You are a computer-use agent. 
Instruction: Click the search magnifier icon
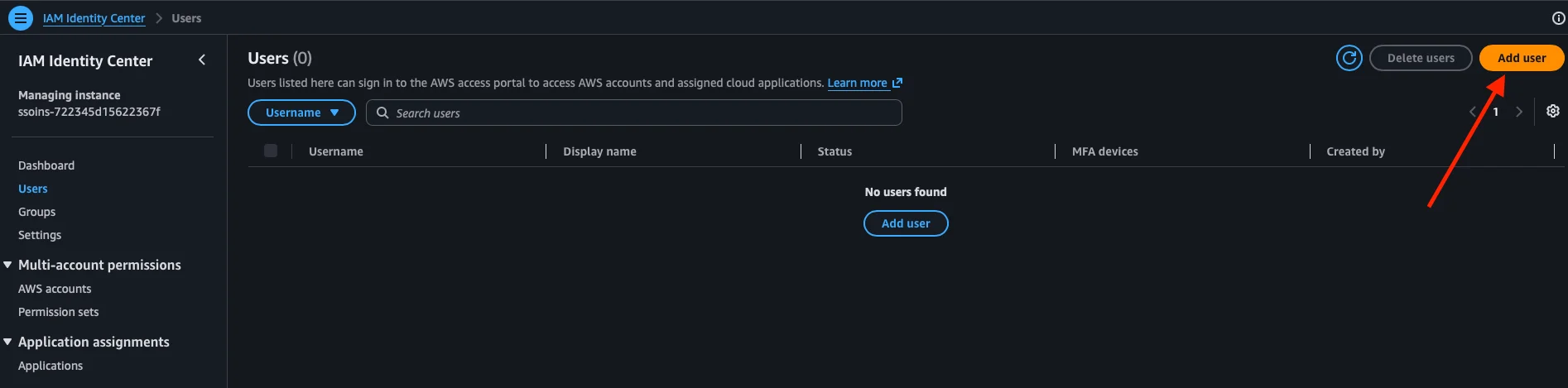click(382, 113)
